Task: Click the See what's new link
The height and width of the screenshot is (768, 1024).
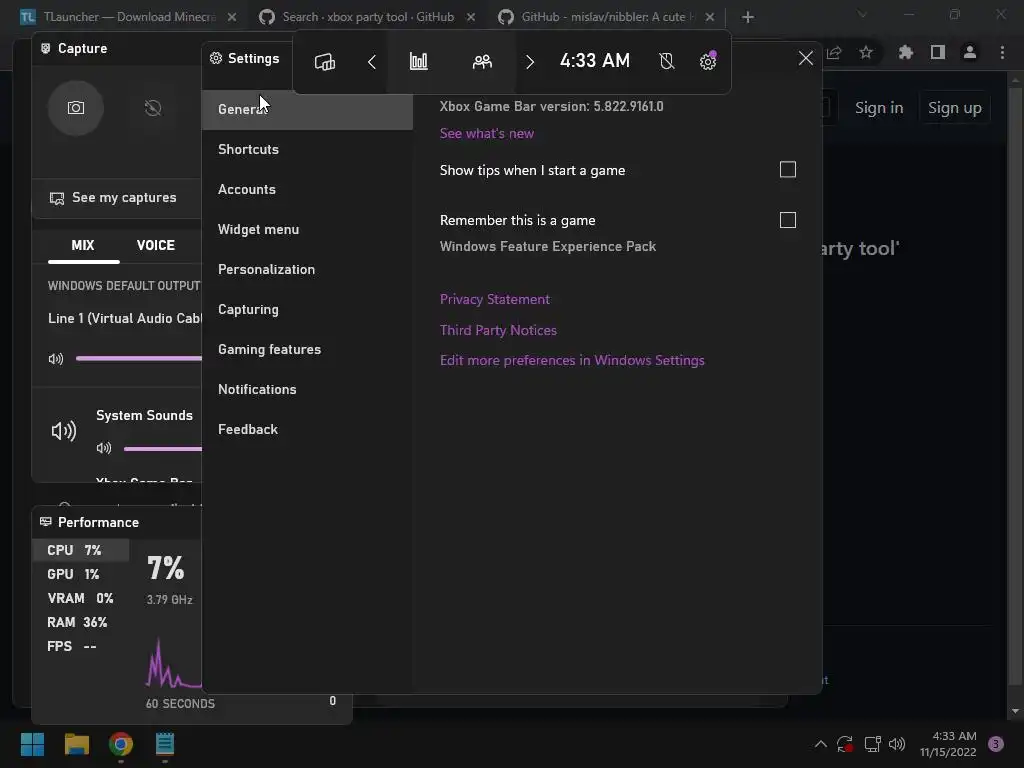Action: click(487, 133)
